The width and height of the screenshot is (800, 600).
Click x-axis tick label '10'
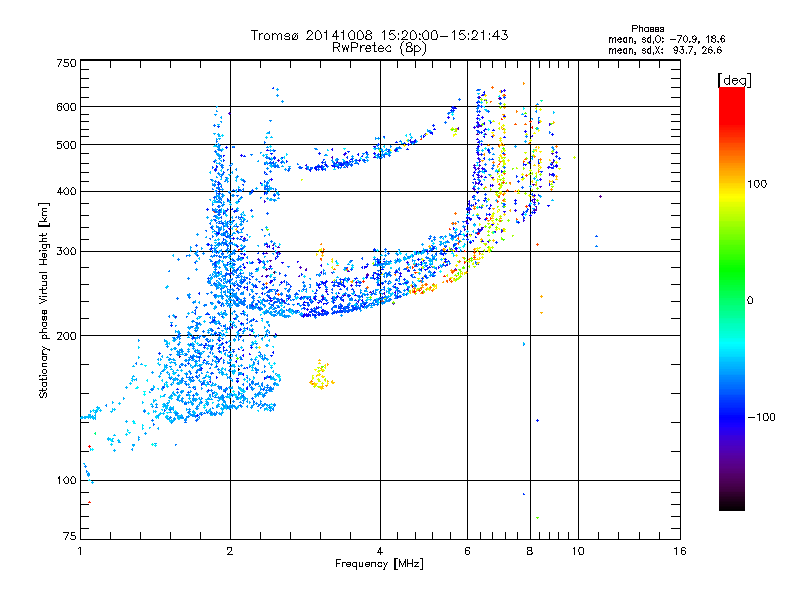tap(578, 551)
